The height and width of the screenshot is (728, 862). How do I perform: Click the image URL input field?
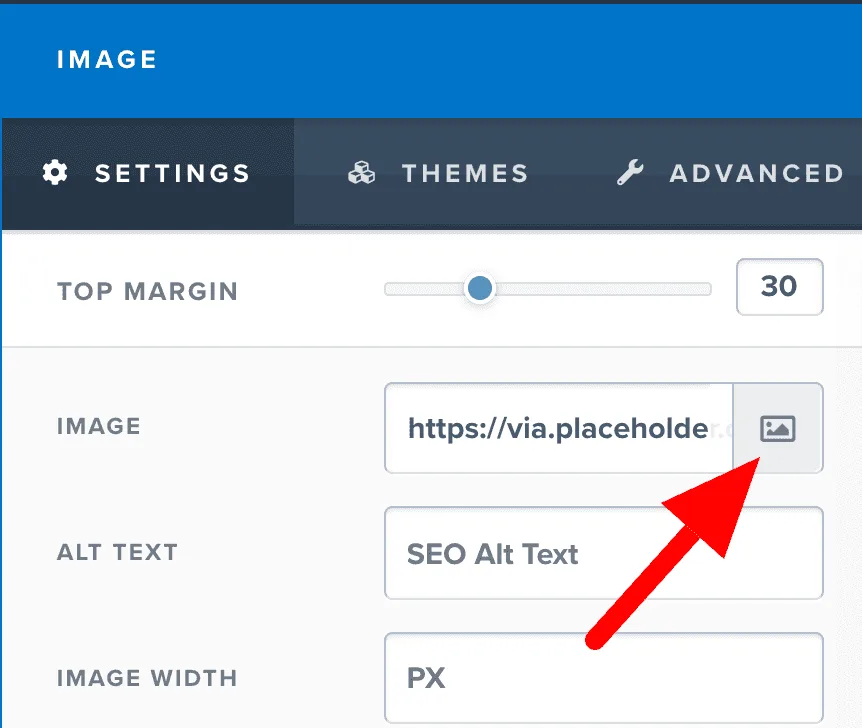(559, 428)
